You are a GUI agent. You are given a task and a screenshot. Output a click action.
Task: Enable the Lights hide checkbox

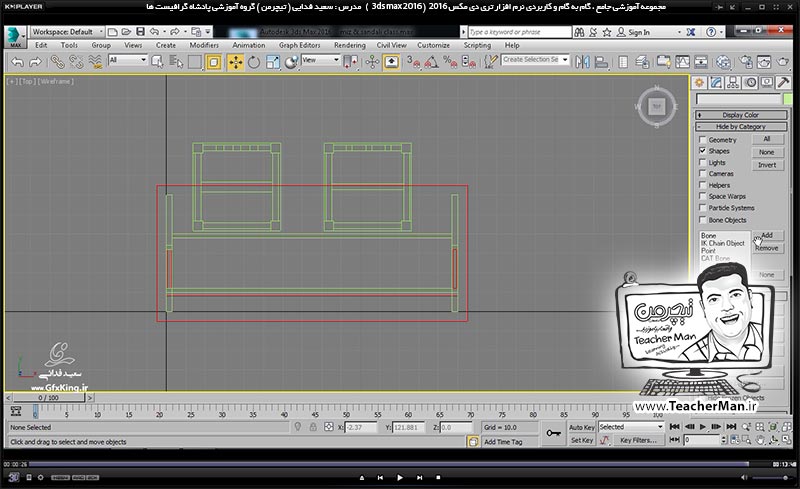click(703, 162)
